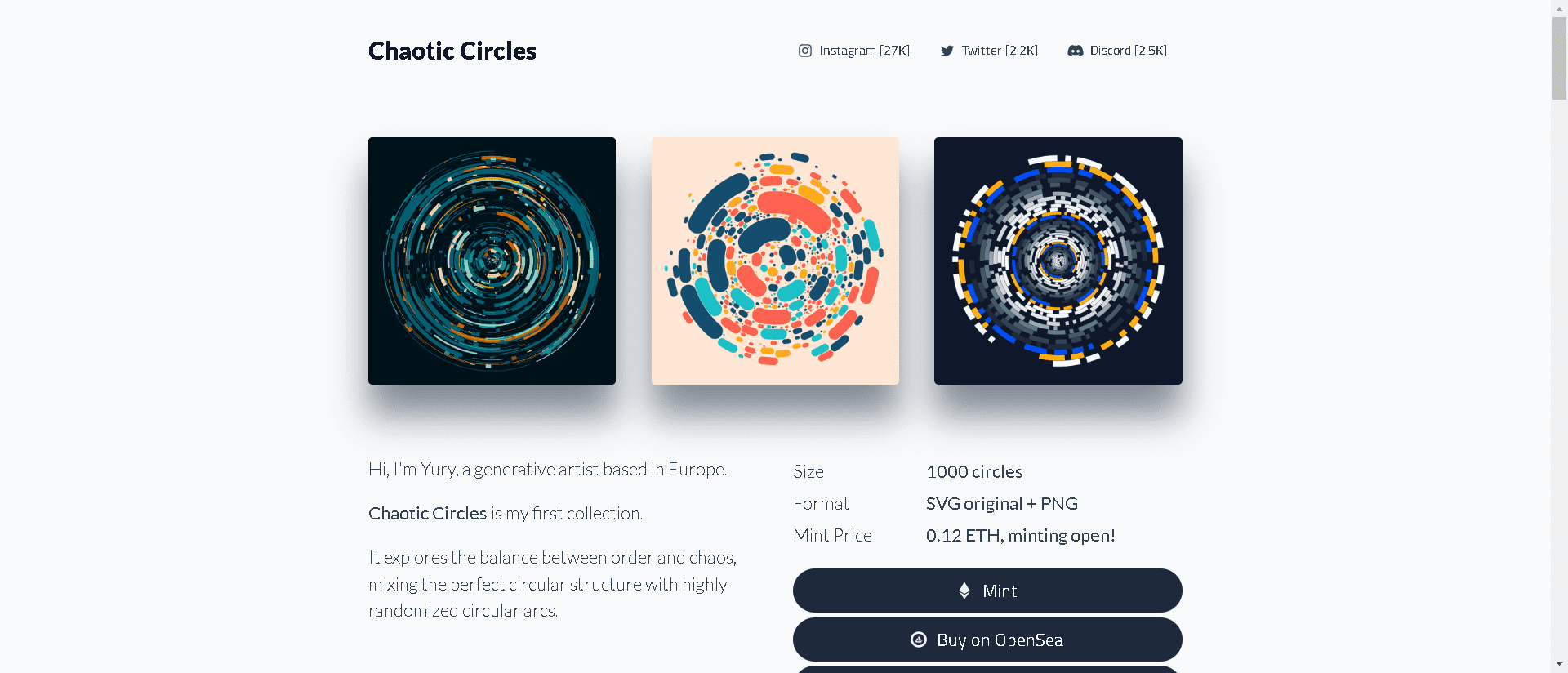The width and height of the screenshot is (1568, 673).
Task: Click the Instagram camera icon
Action: (x=805, y=50)
